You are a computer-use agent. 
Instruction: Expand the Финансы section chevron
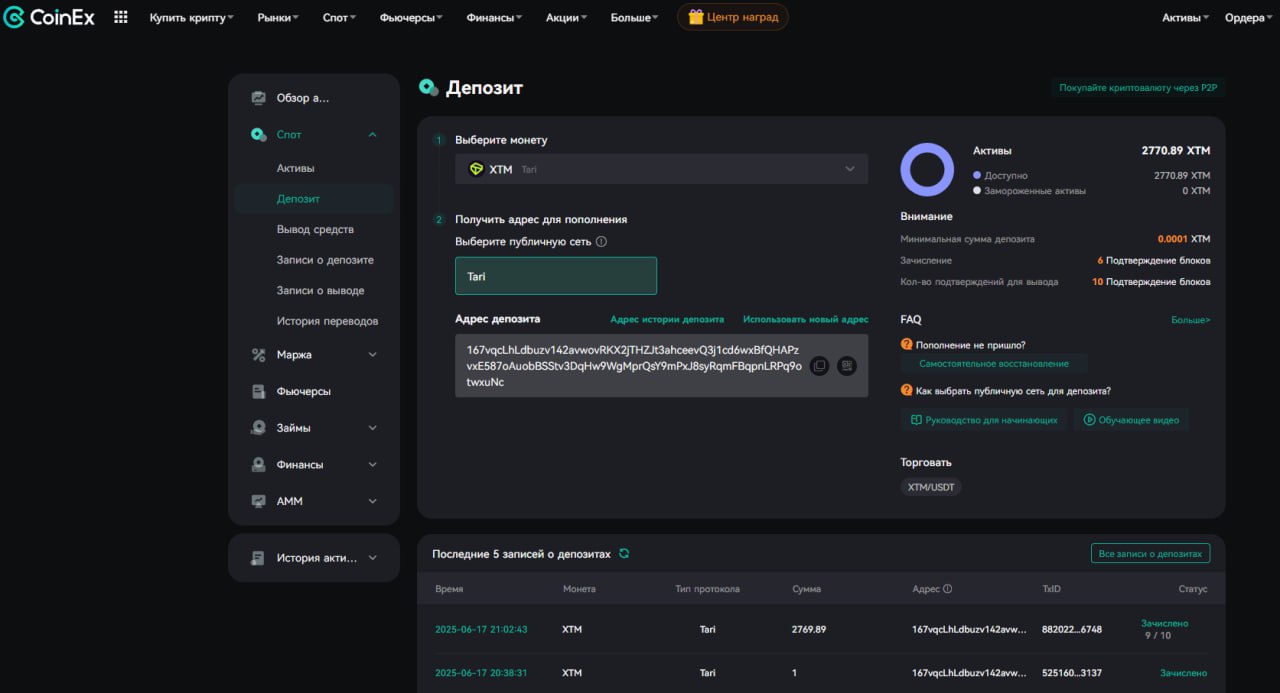[372, 464]
